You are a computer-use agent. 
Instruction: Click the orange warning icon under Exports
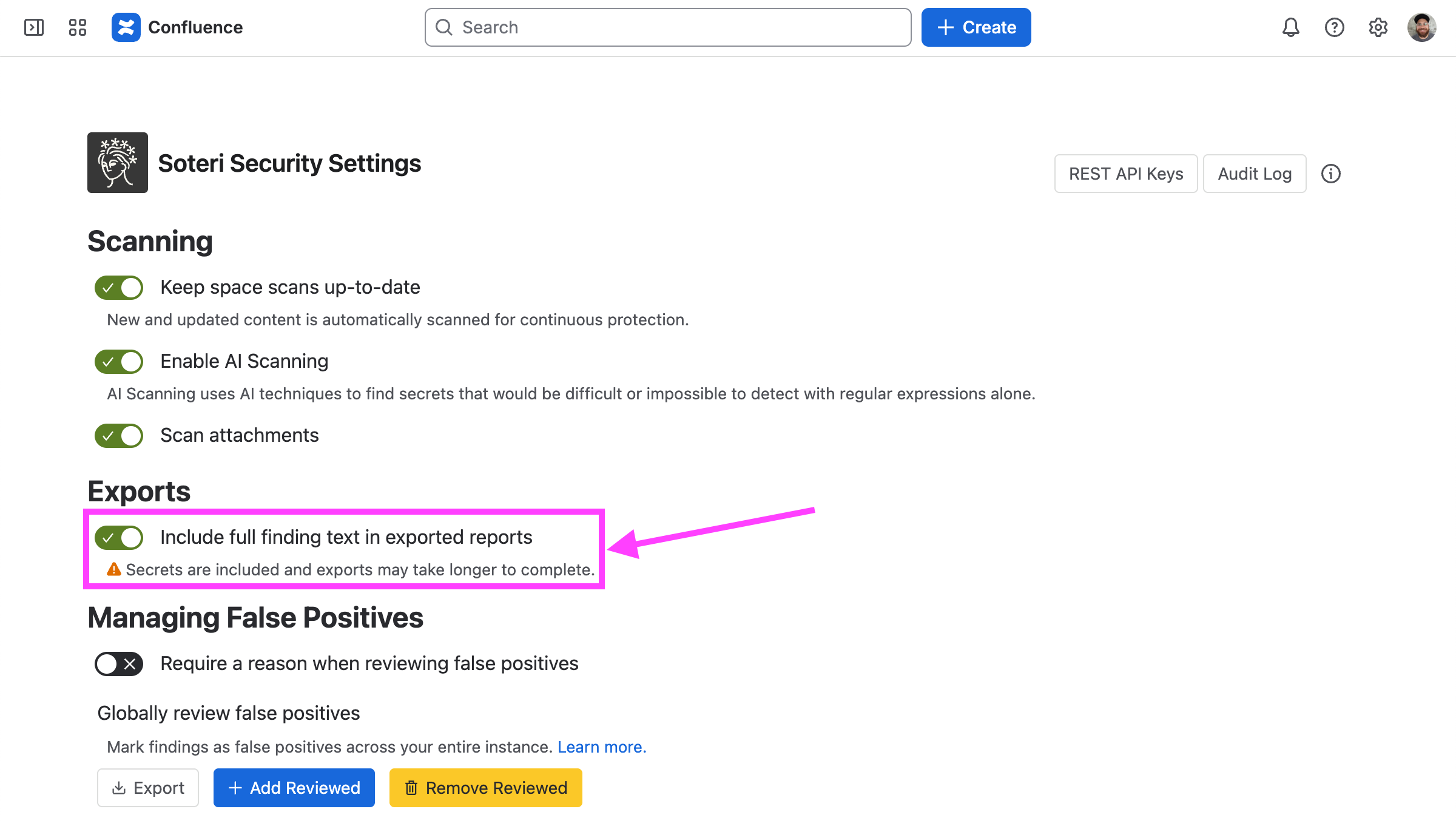pos(113,569)
